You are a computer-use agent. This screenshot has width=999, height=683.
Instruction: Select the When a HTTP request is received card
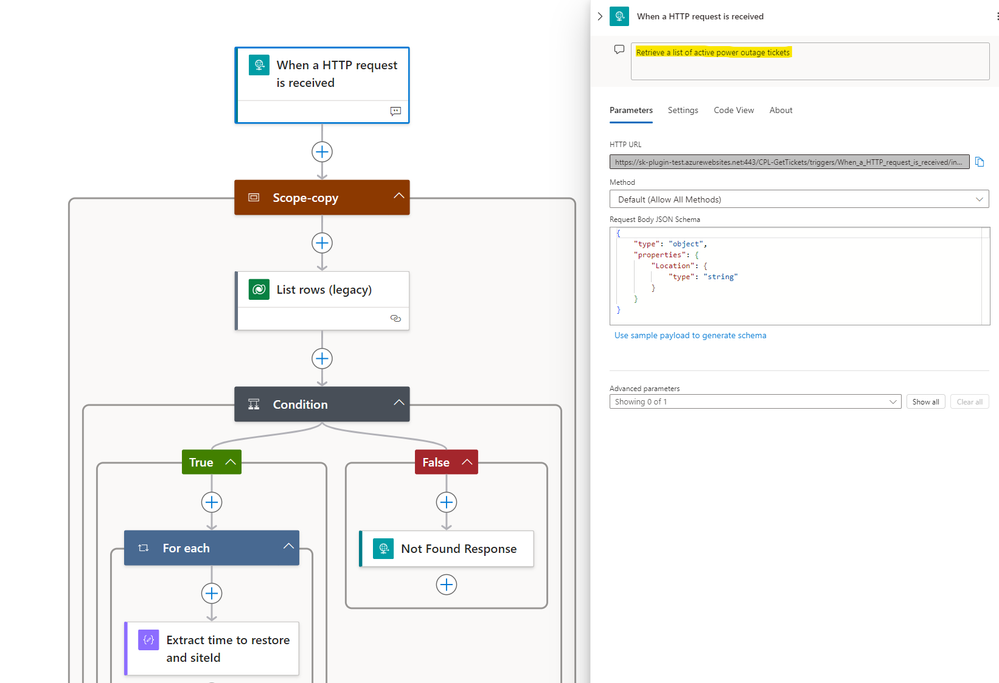pos(322,85)
